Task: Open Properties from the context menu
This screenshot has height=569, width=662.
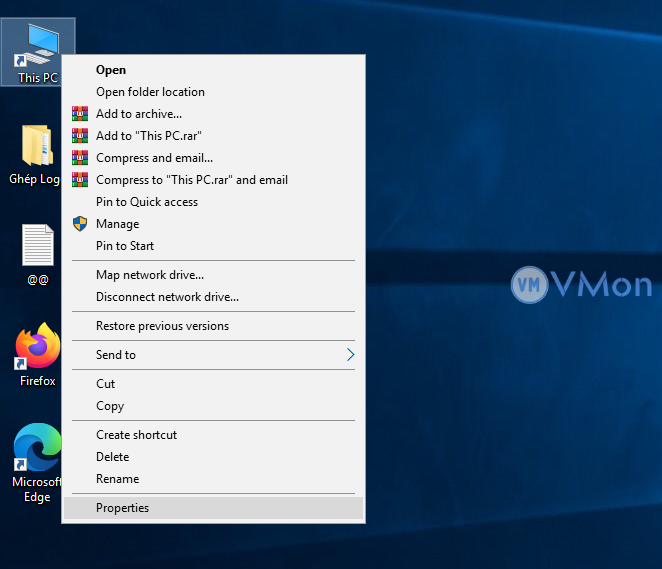Action: click(122, 508)
